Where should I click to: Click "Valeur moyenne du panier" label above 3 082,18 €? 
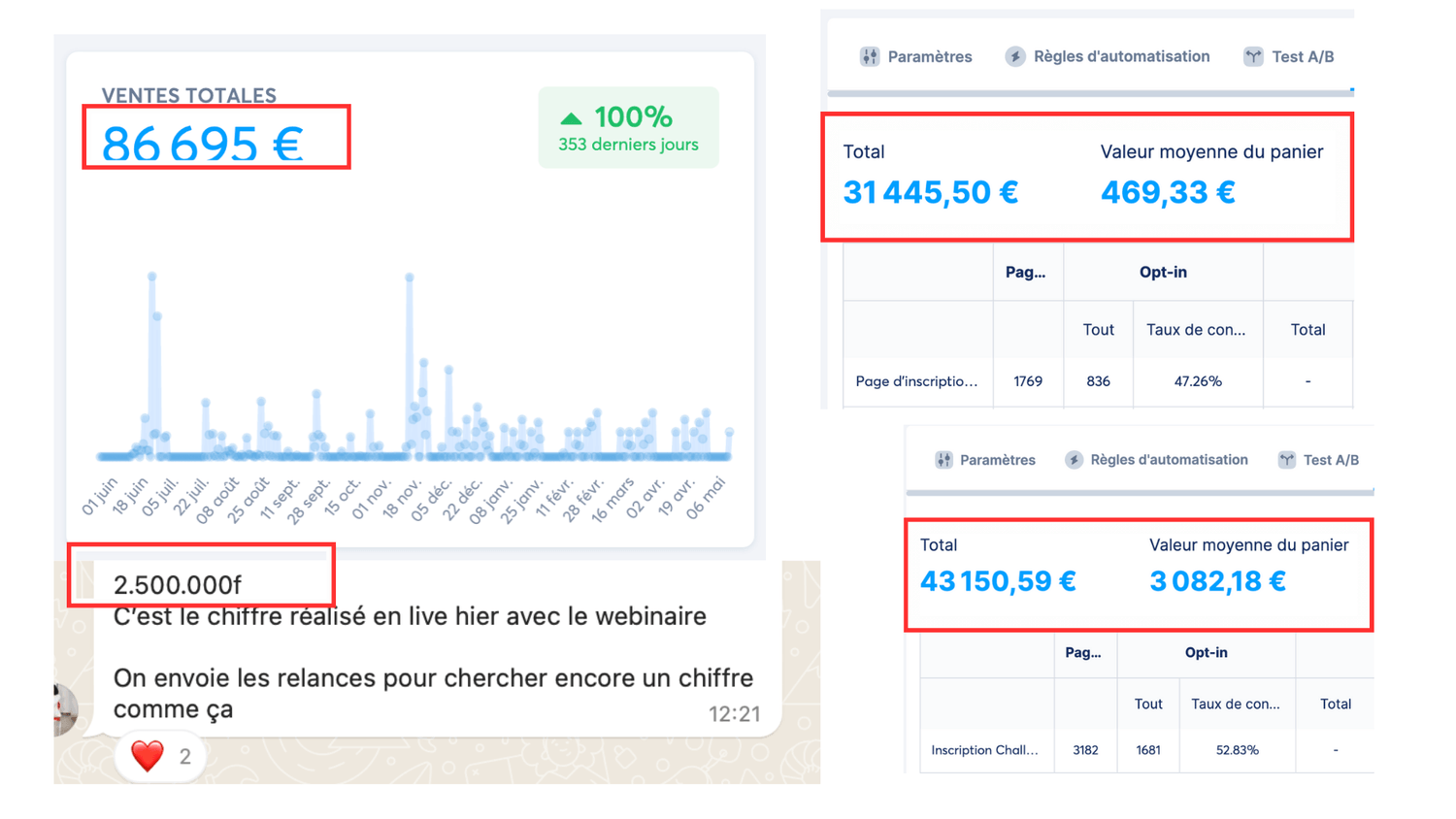click(x=1249, y=545)
